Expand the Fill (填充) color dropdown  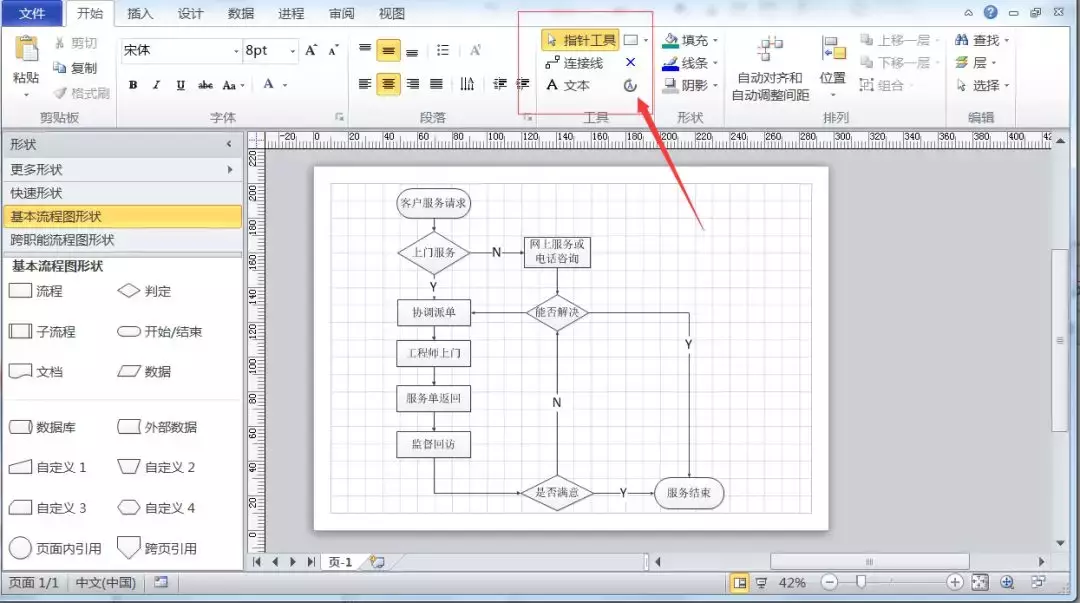[716, 40]
